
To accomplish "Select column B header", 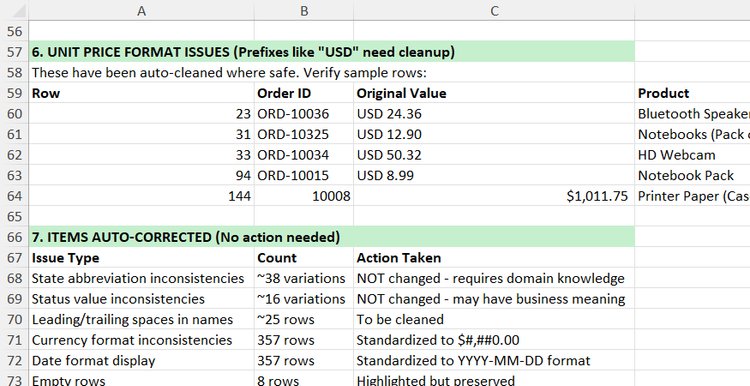I will coord(304,11).
